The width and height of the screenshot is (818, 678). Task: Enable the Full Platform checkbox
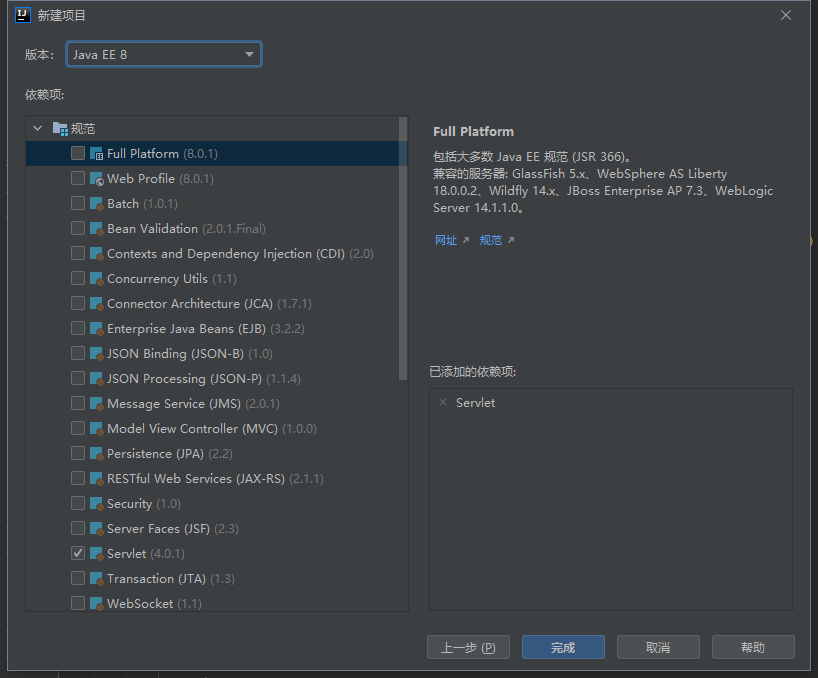[78, 153]
